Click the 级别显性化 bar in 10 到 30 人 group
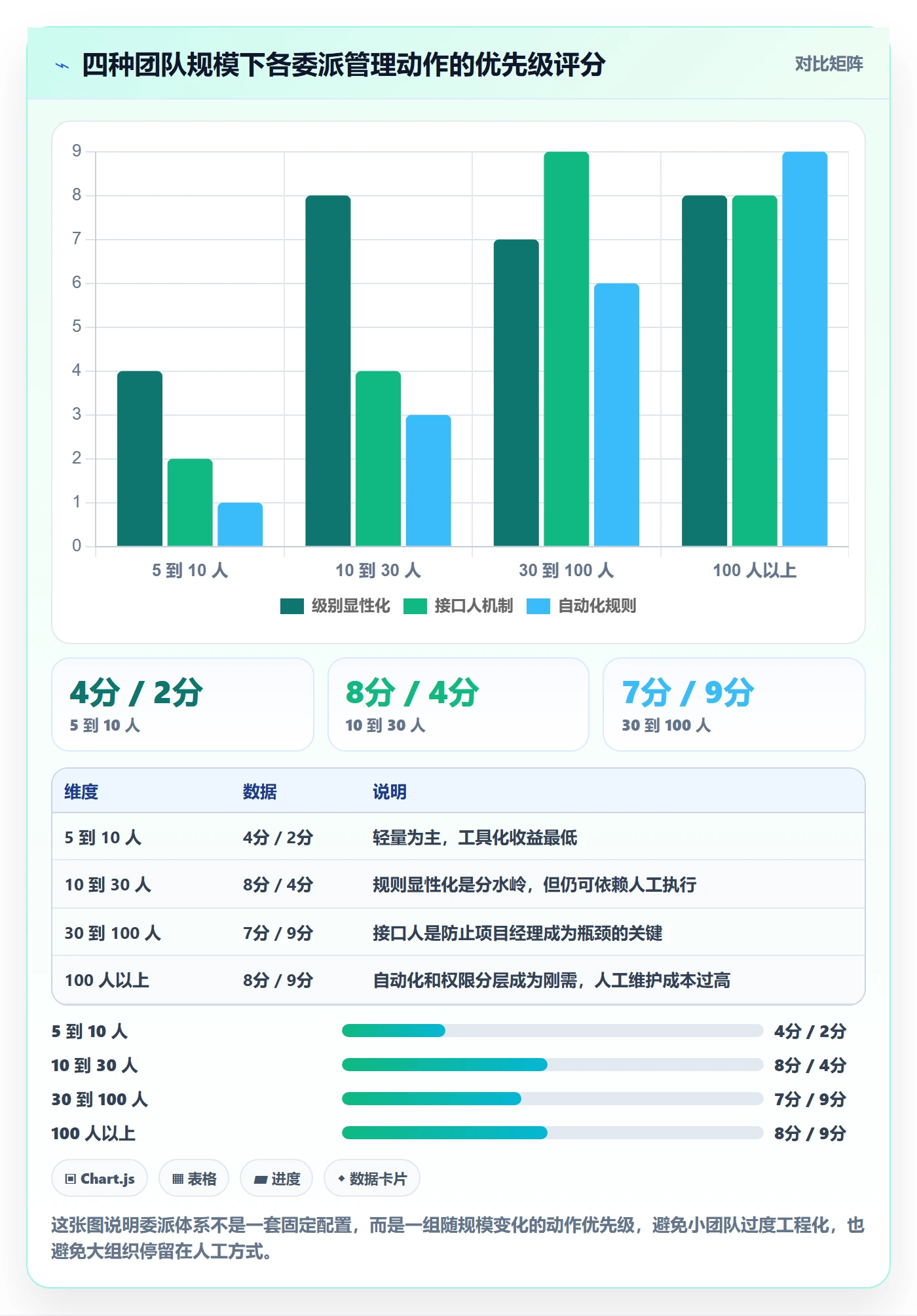This screenshot has width=917, height=1316. (x=328, y=371)
